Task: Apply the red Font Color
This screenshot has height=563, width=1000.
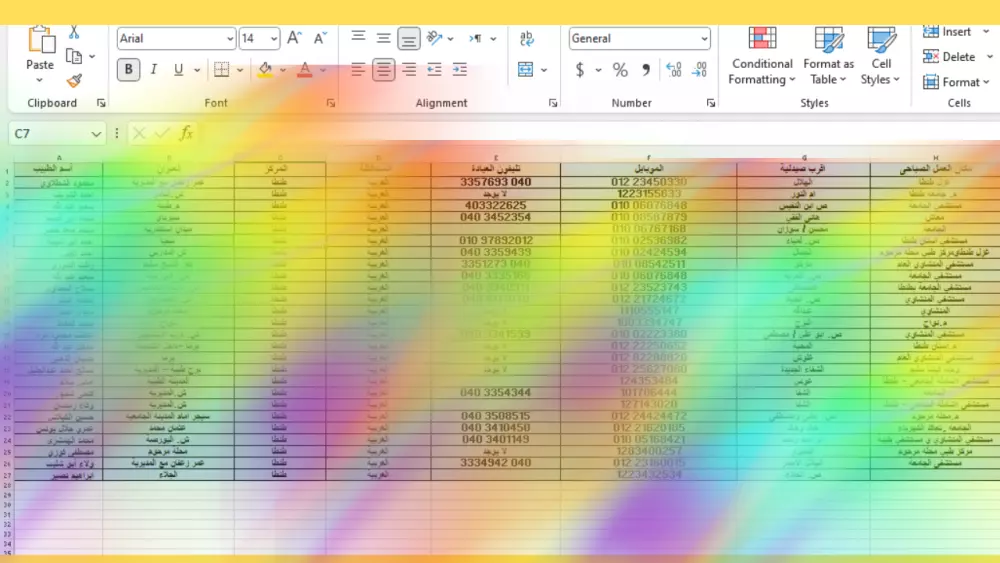Action: 305,69
